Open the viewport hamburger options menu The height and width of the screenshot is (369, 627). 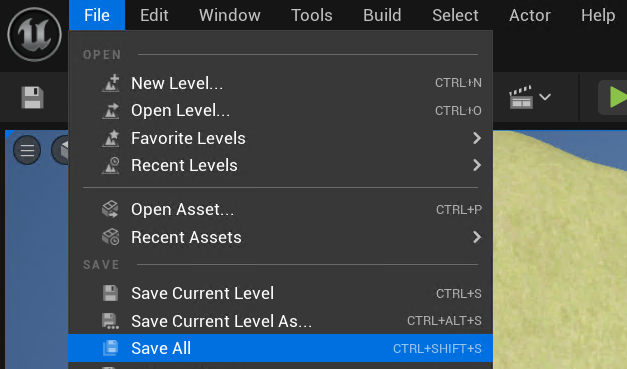27,150
